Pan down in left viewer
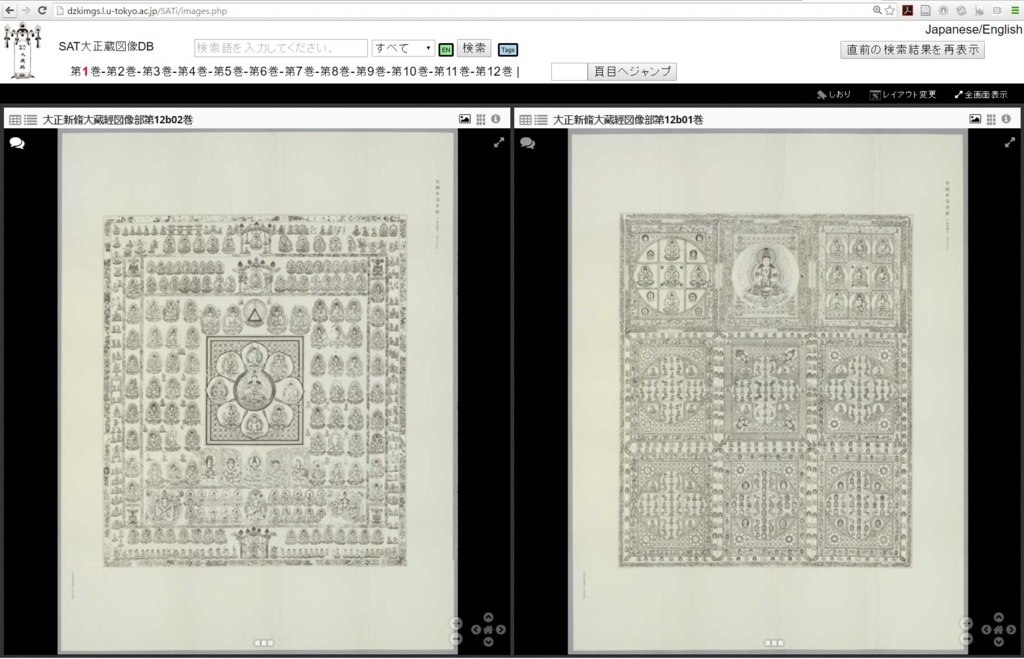Viewport: 1024px width, 659px height. 488,642
